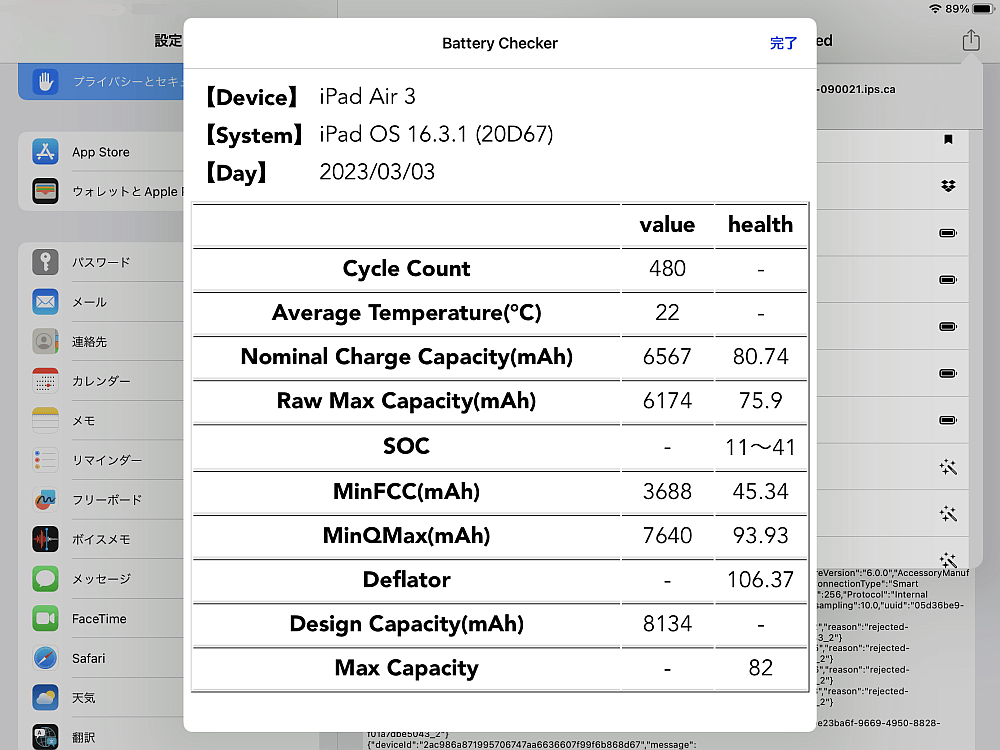Select the Safari compass icon
Image resolution: width=1000 pixels, height=750 pixels.
coord(45,658)
